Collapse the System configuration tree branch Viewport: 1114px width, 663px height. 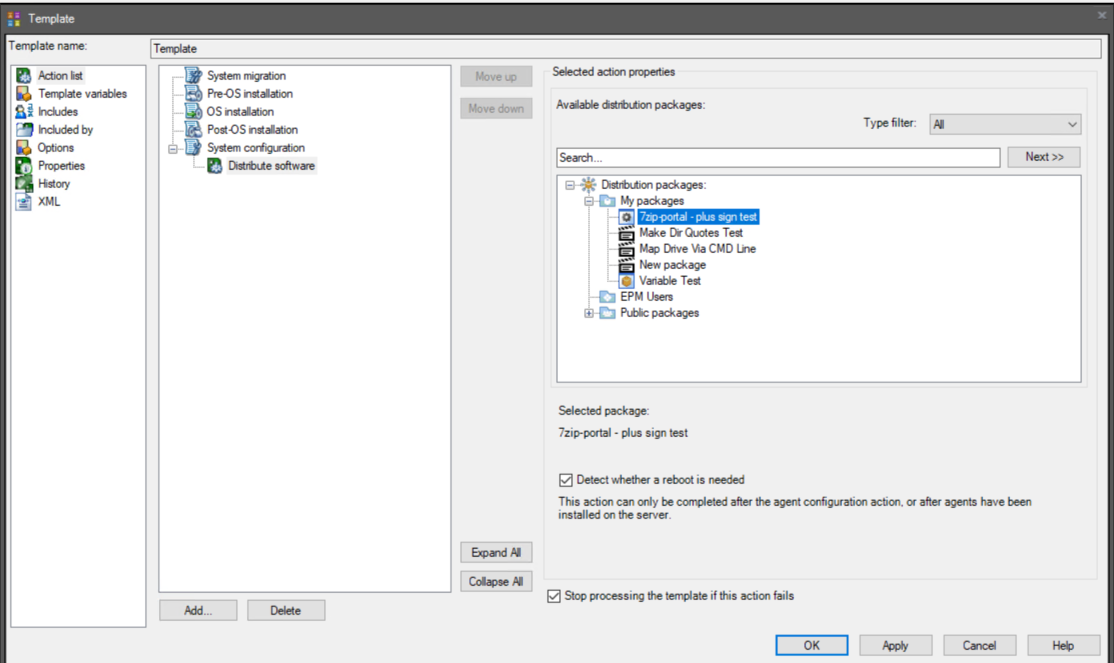coord(171,146)
